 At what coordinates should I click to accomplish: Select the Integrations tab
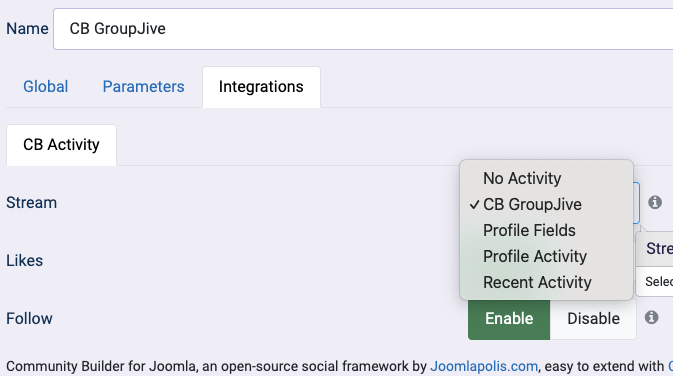261,87
